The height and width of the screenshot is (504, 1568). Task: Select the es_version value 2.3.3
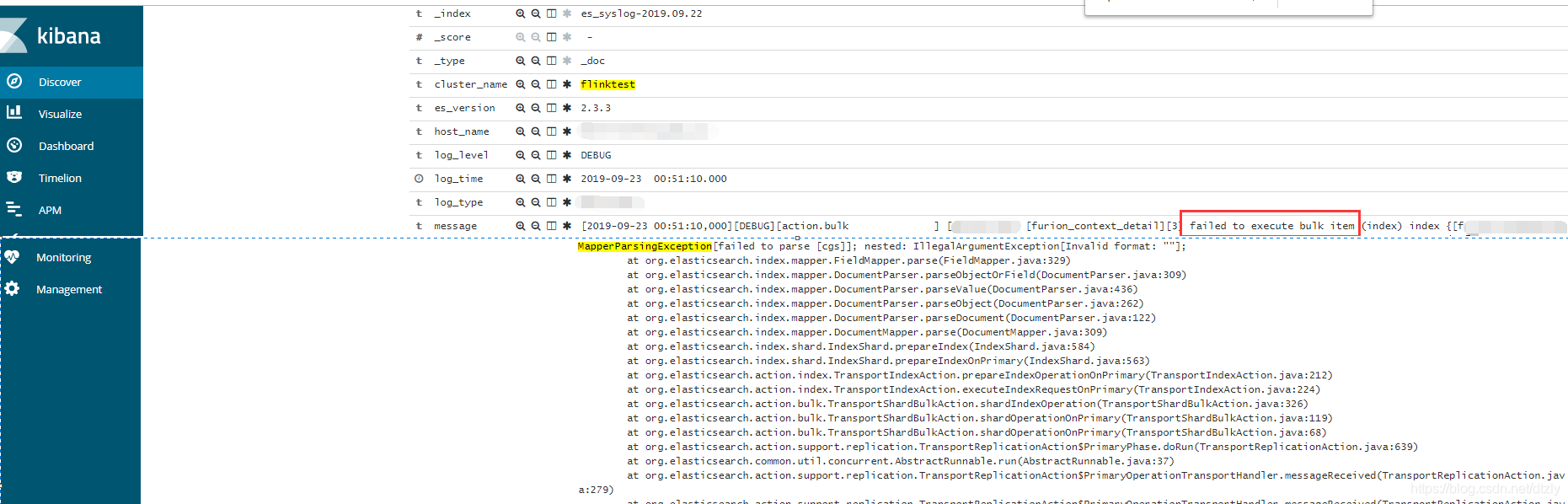(x=596, y=108)
